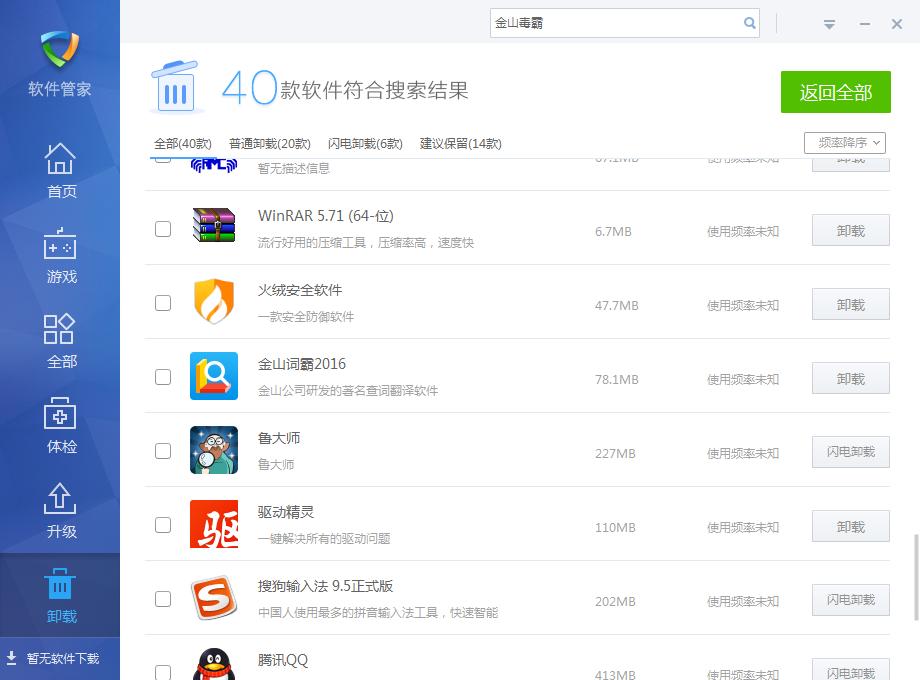
Task: Uninstall 金山词霸2016 via its 卸载 button
Action: [x=850, y=378]
